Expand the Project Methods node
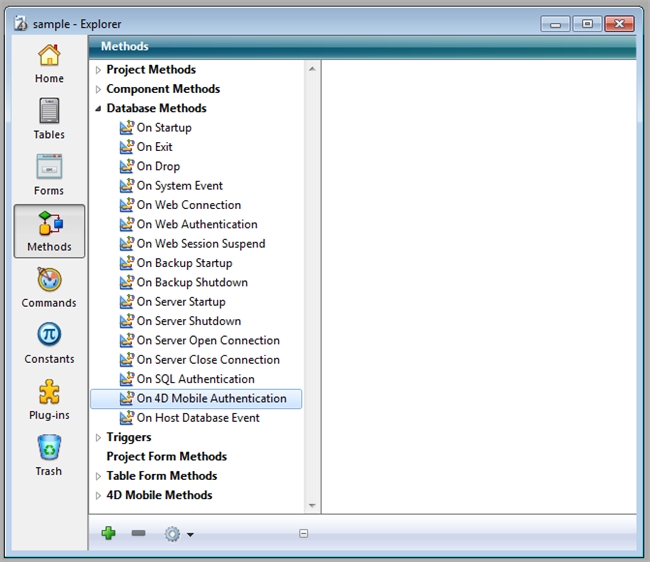The image size is (650, 562). (x=98, y=70)
